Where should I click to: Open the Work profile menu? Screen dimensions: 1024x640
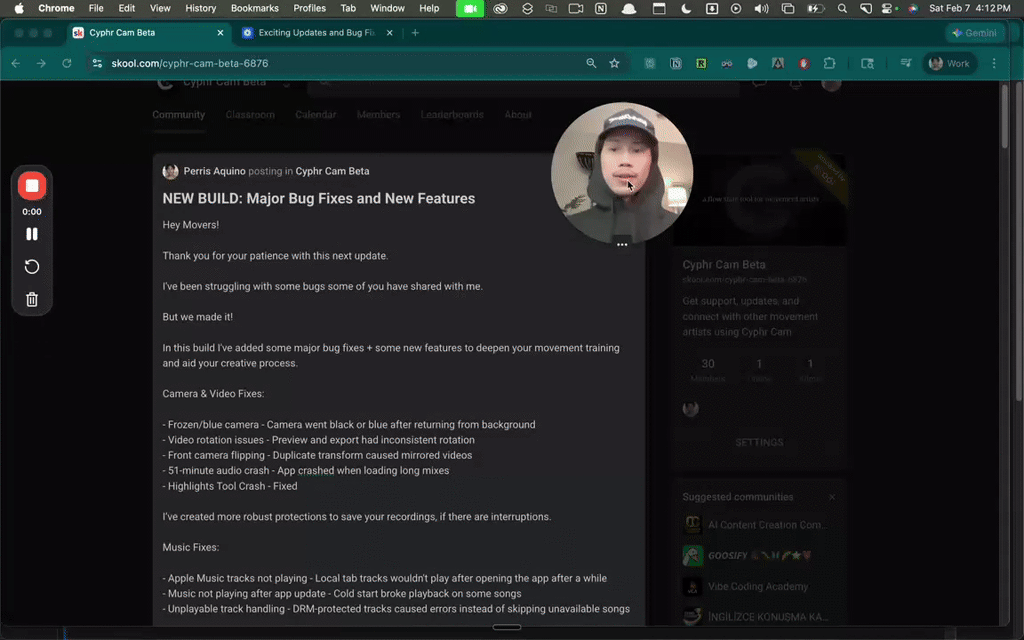click(x=949, y=63)
